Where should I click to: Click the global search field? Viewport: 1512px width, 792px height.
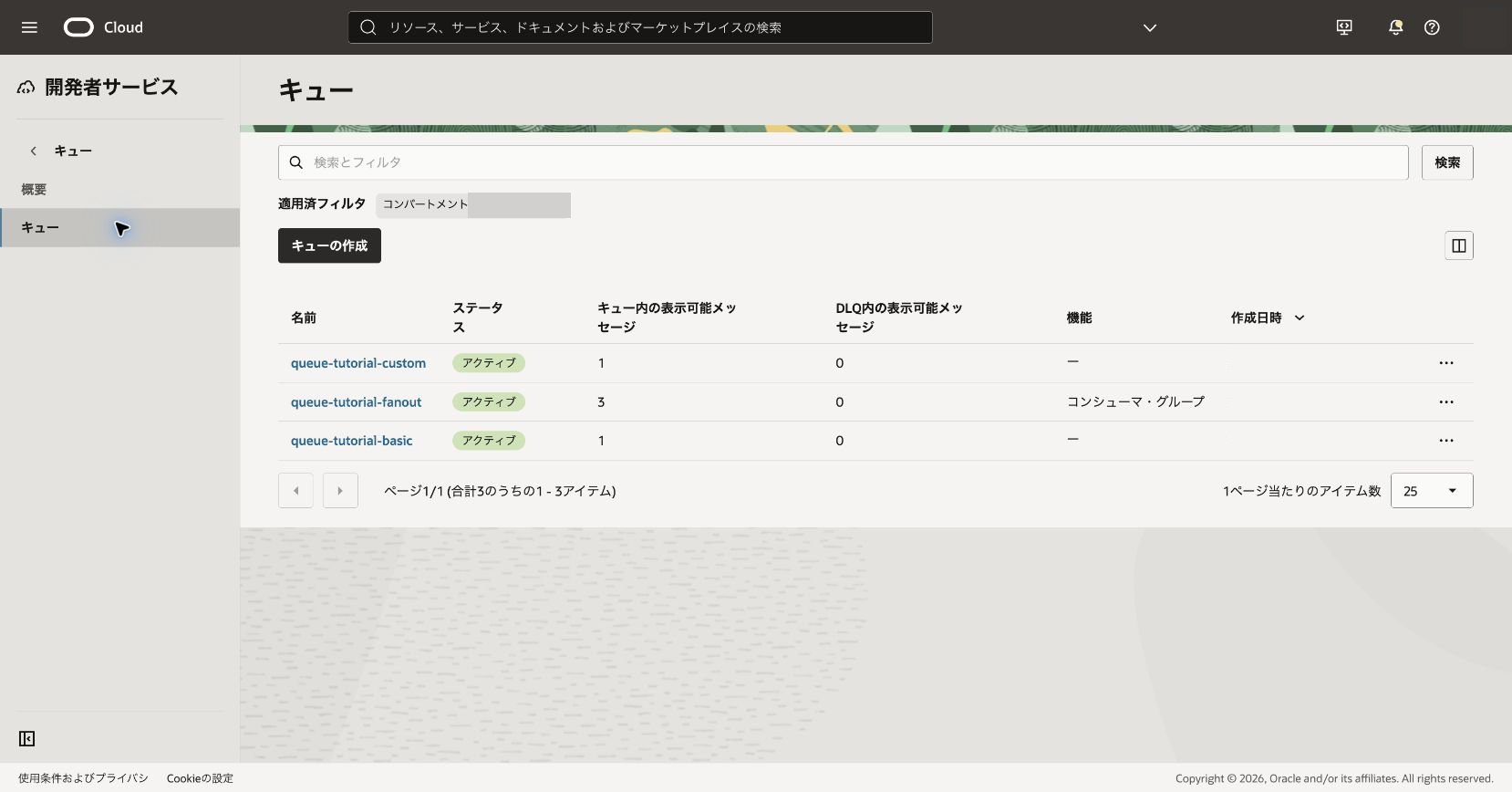[x=640, y=27]
